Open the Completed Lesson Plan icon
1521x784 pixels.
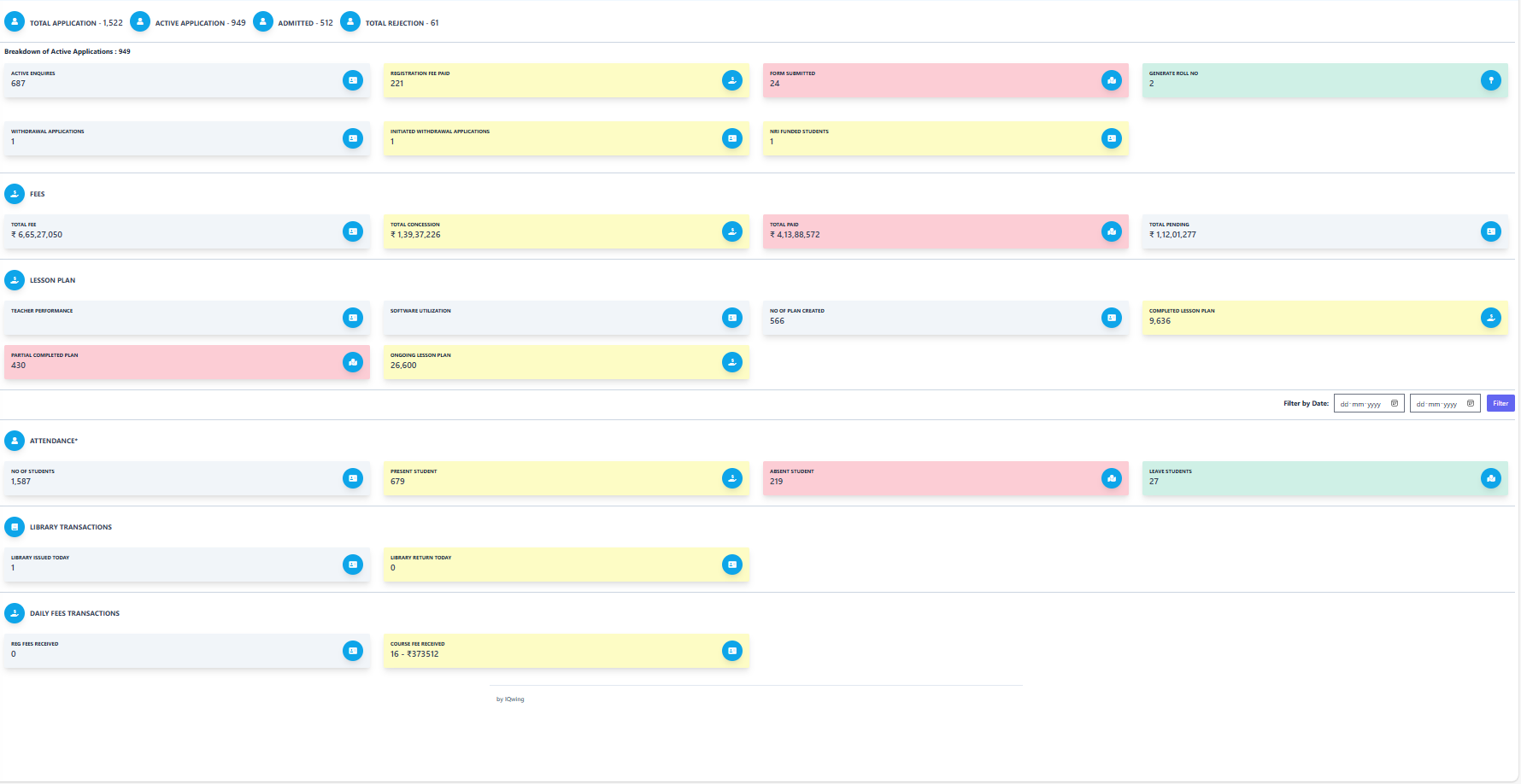pos(1491,318)
